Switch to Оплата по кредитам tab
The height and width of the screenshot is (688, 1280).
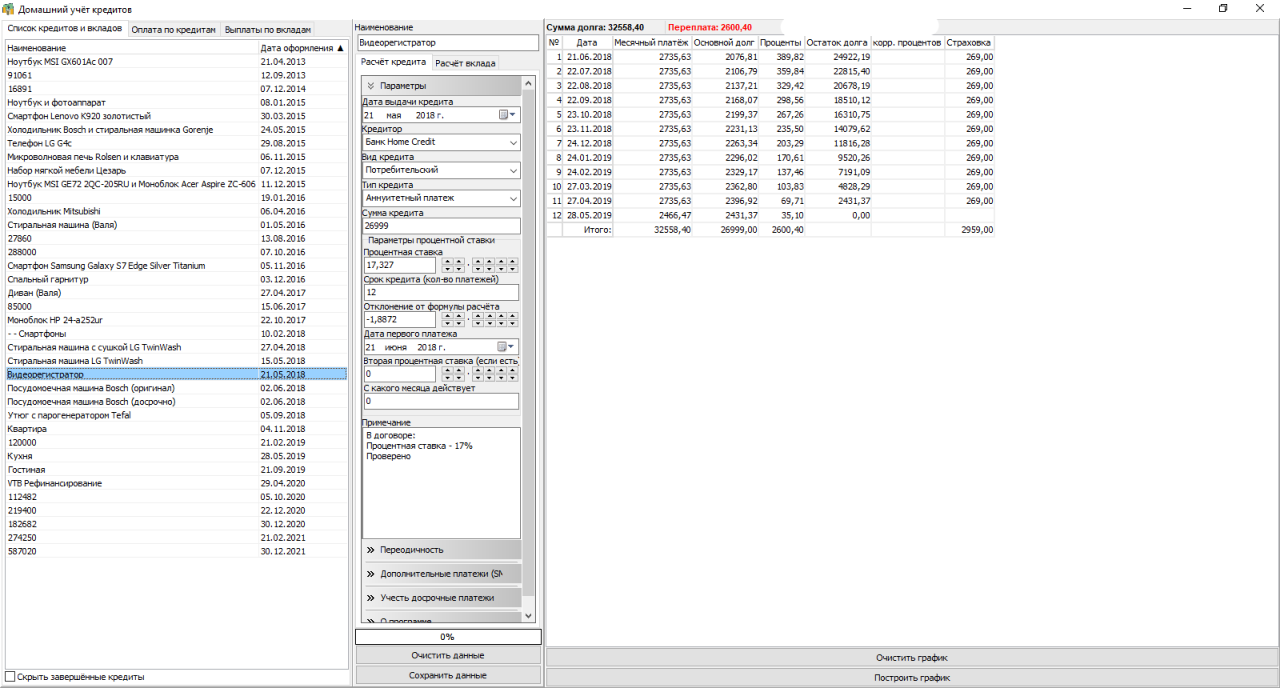coord(174,30)
